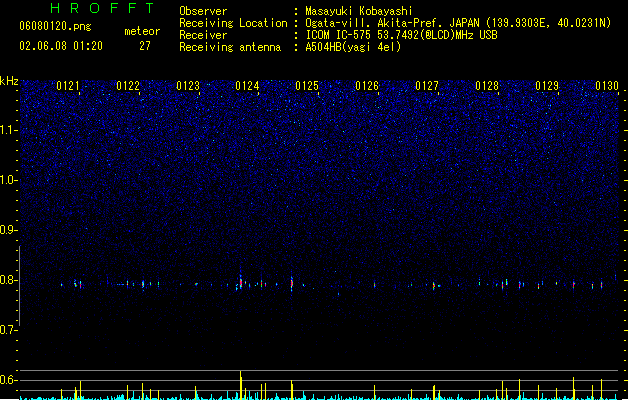Click the 0.6 kHz frequency axis label
The height and width of the screenshot is (400, 629).
pos(8,380)
